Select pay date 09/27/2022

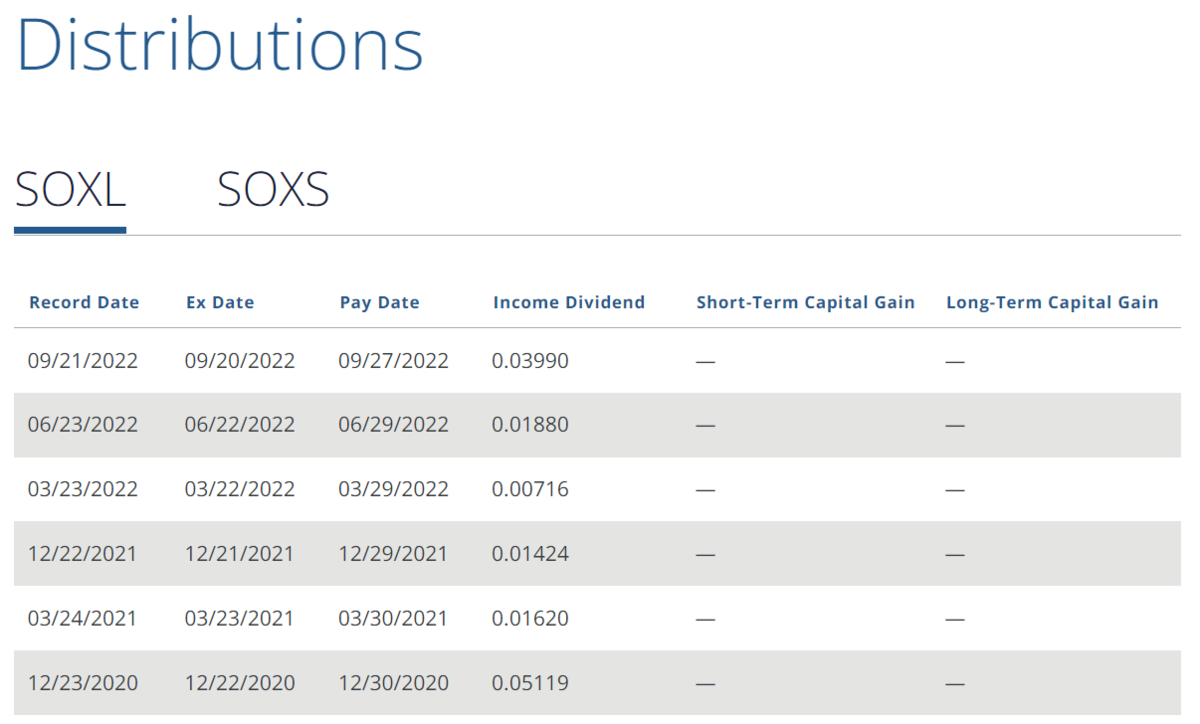point(394,361)
